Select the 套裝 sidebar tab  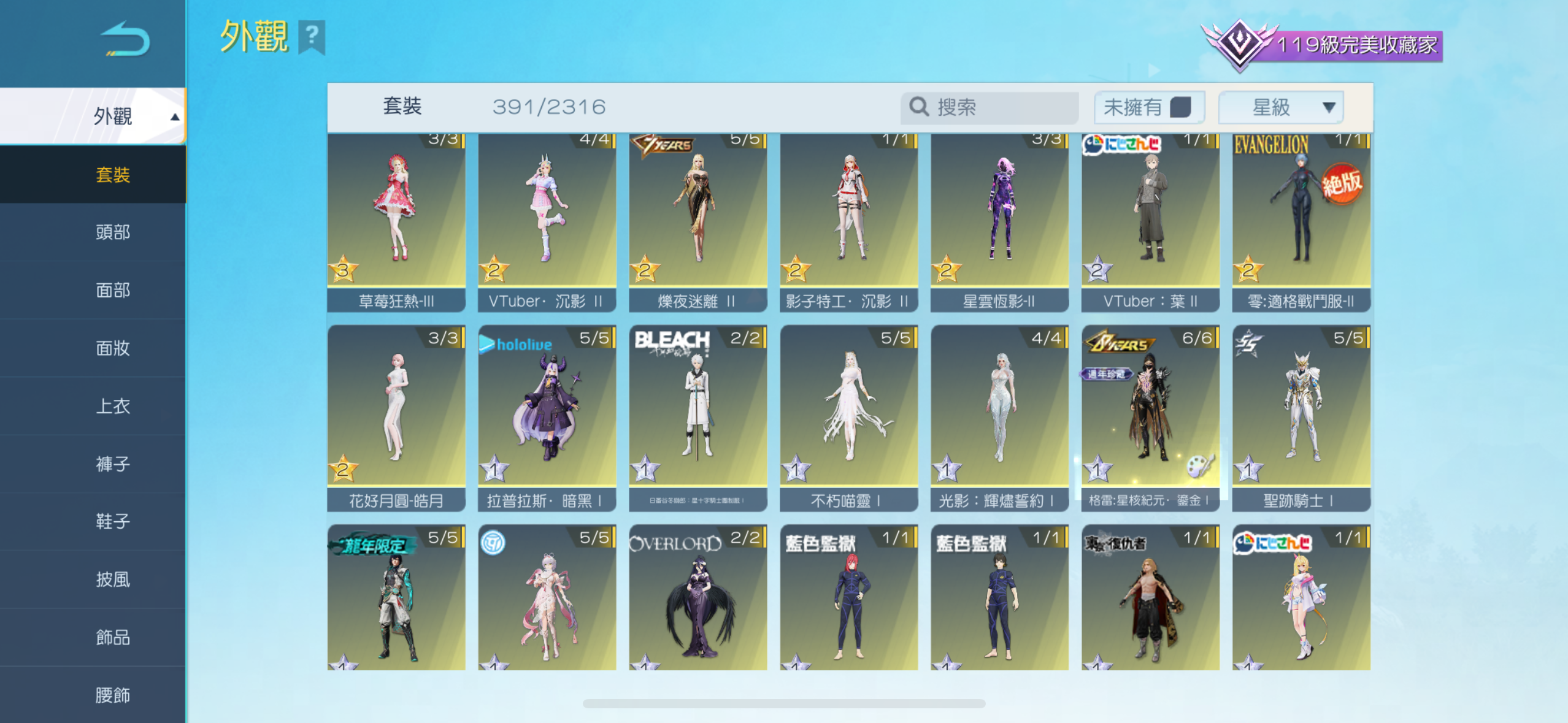(x=93, y=175)
